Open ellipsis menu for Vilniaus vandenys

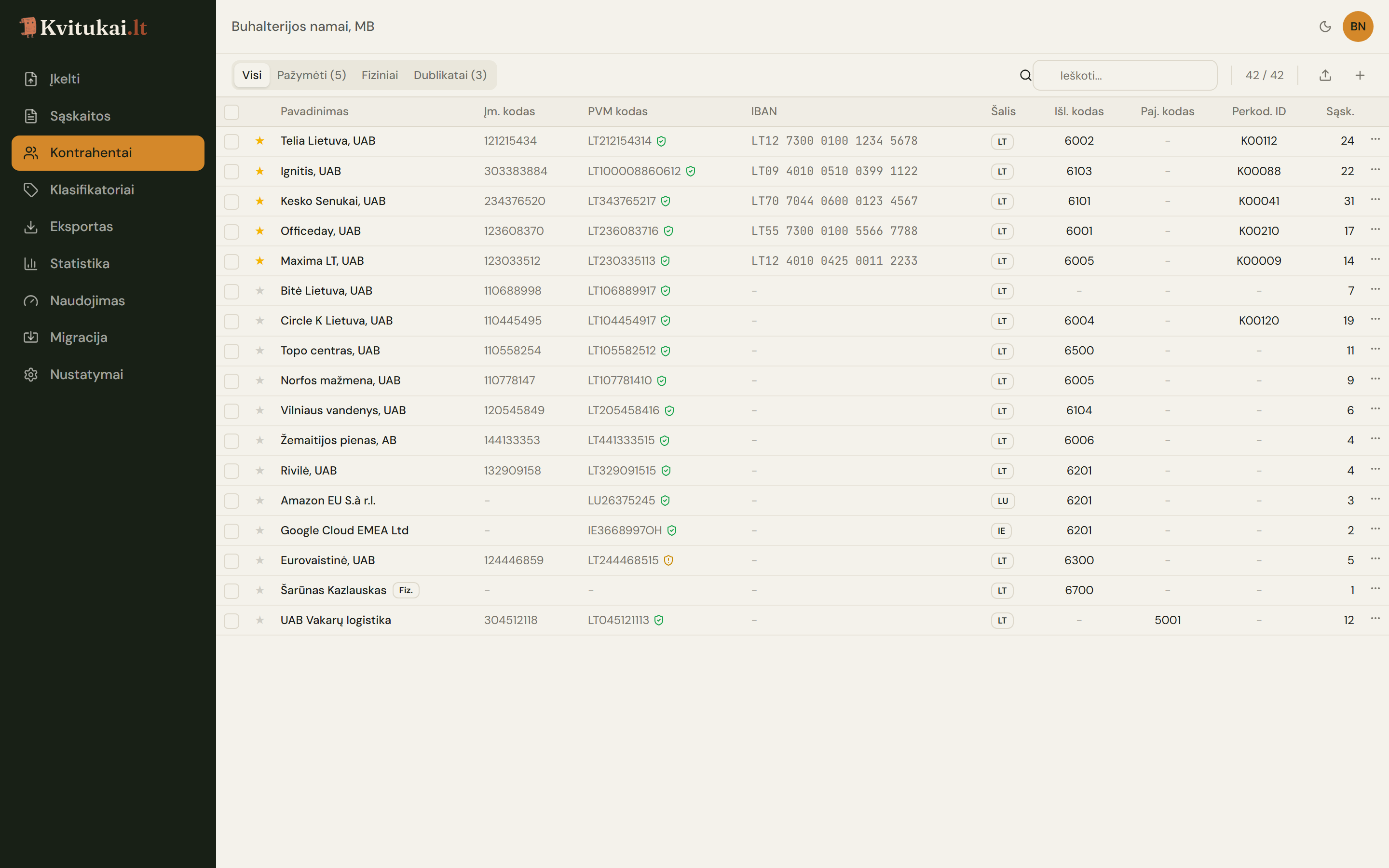[1375, 409]
